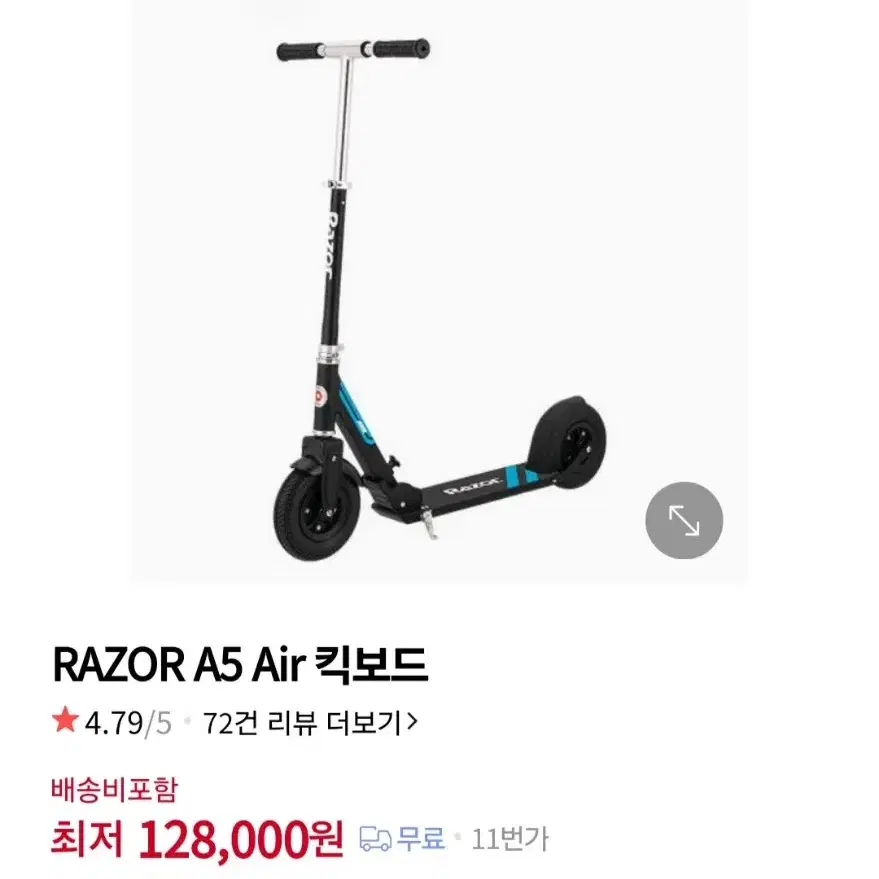This screenshot has height=879, width=879.
Task: Click the chevron after 리뷰 더보기
Action: [x=412, y=722]
